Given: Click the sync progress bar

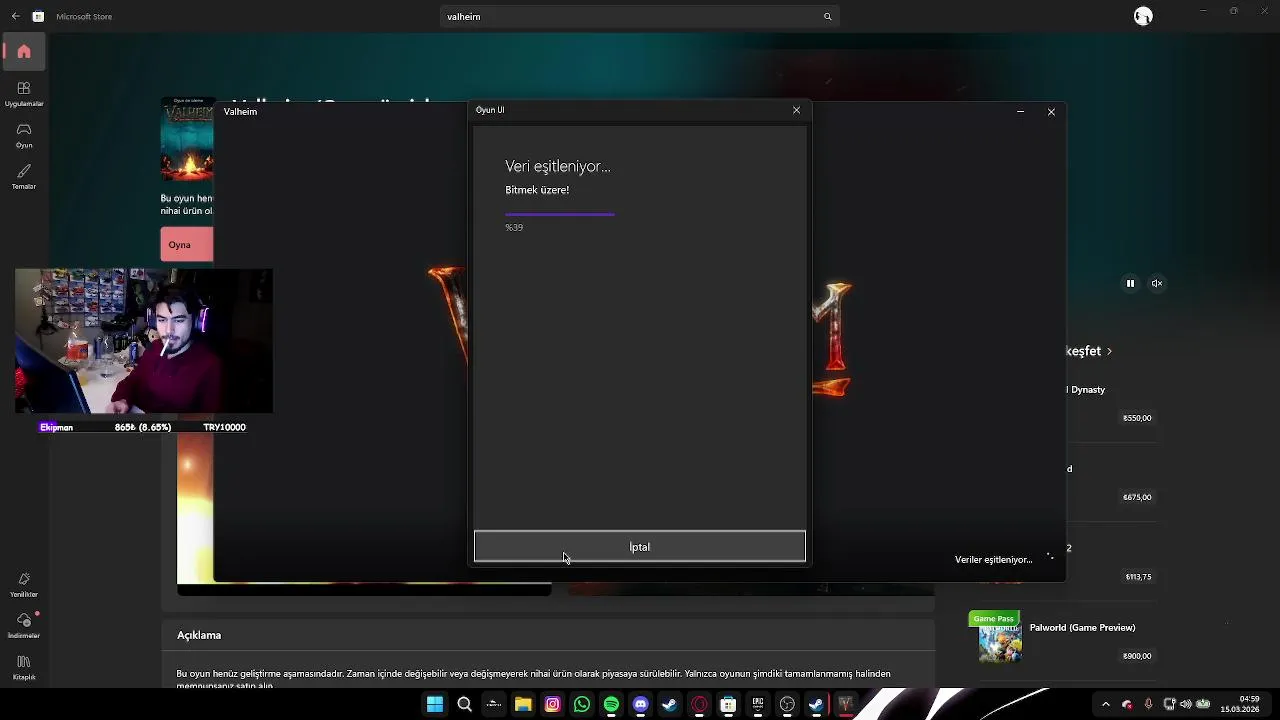Looking at the screenshot, I should tap(560, 214).
